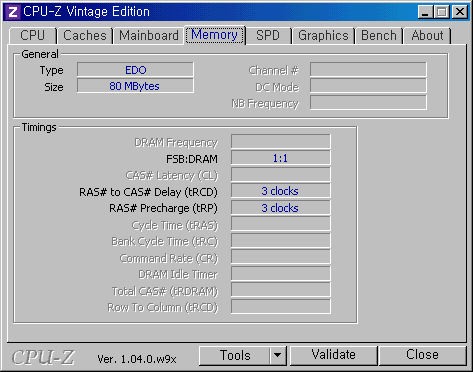Close window via the title bar X
Screen dimensions: 473x372
click(x=459, y=12)
